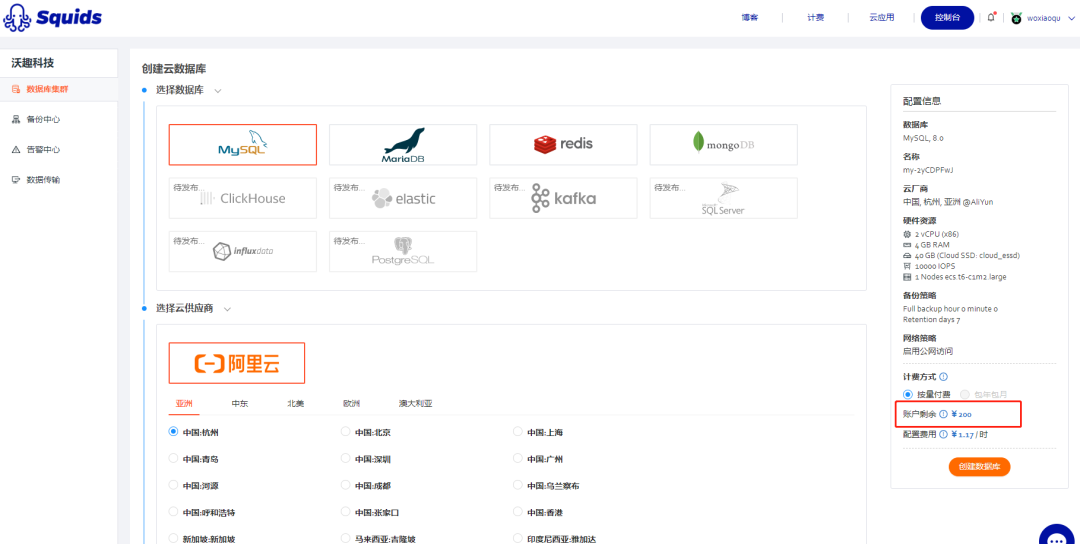Select 中国:张家口 region radio
Viewport: 1080px width, 544px height.
click(346, 512)
